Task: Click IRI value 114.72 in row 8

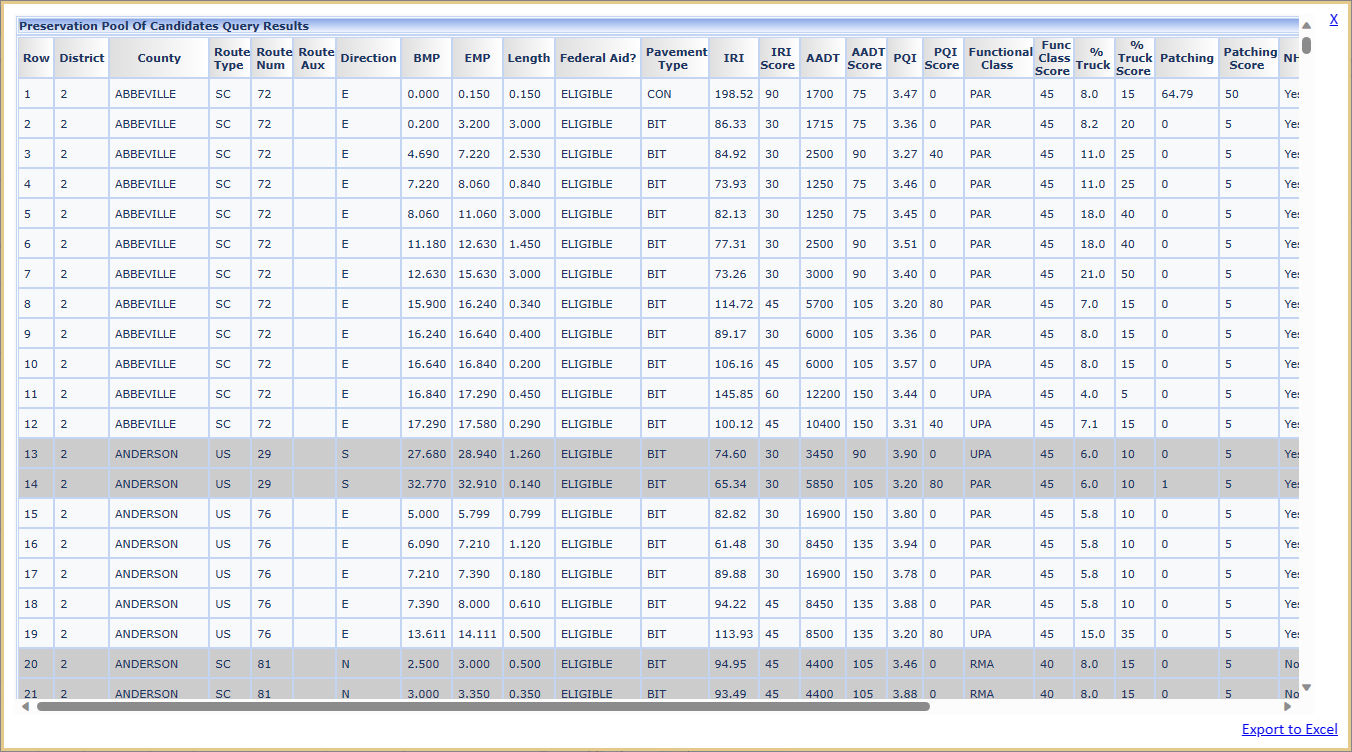Action: click(733, 304)
